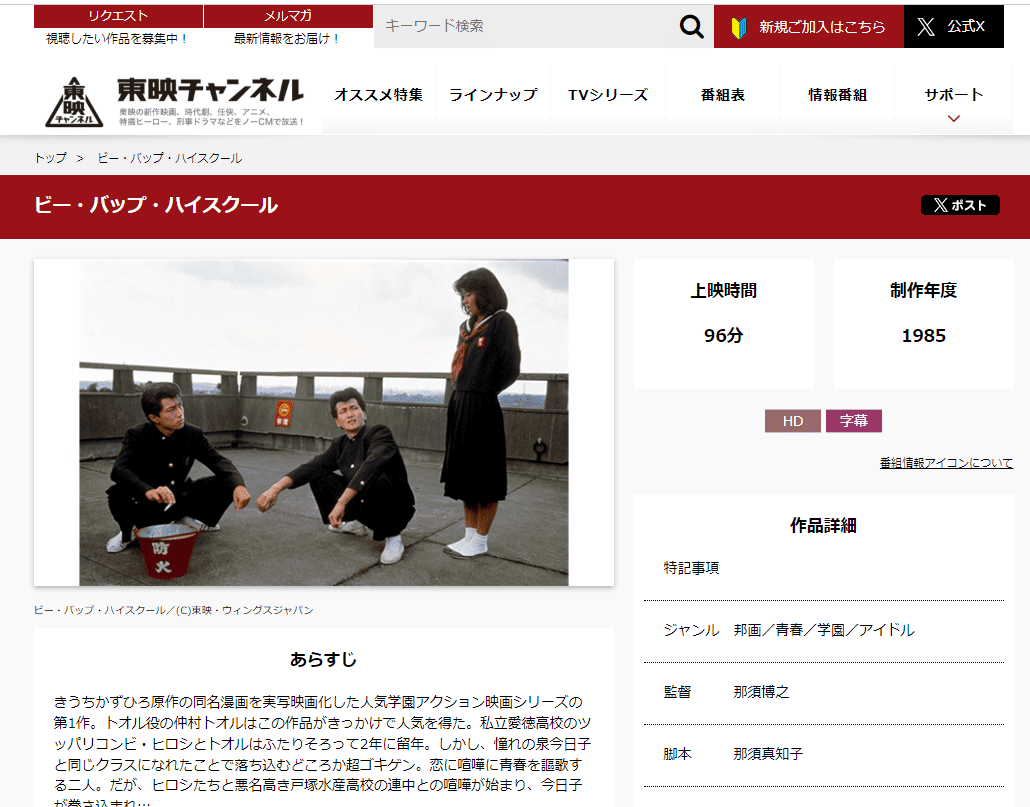This screenshot has width=1030, height=807.
Task: Click the 字幕 badge
Action: pyautogui.click(x=853, y=421)
